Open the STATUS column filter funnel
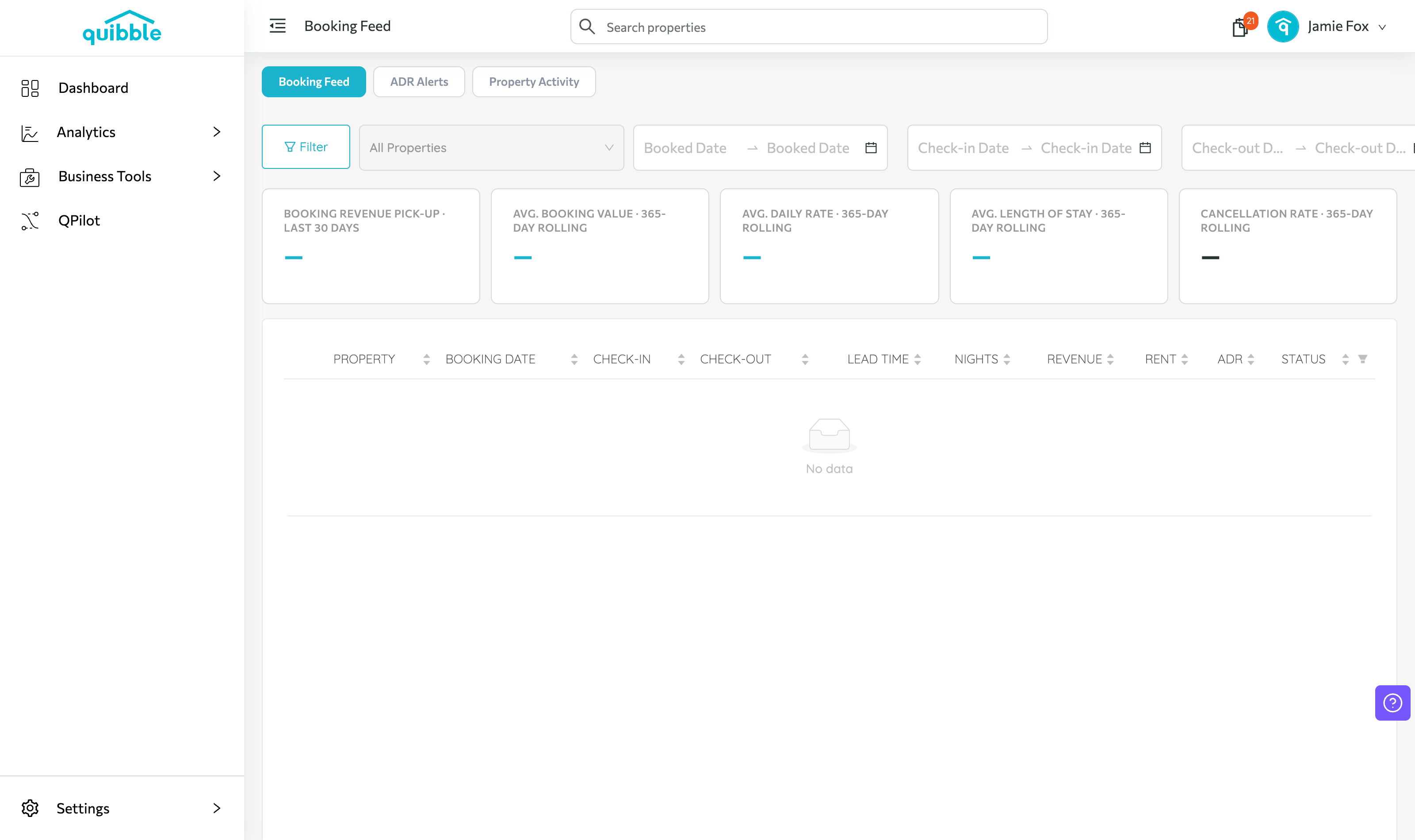Viewport: 1415px width, 840px height. 1362,359
